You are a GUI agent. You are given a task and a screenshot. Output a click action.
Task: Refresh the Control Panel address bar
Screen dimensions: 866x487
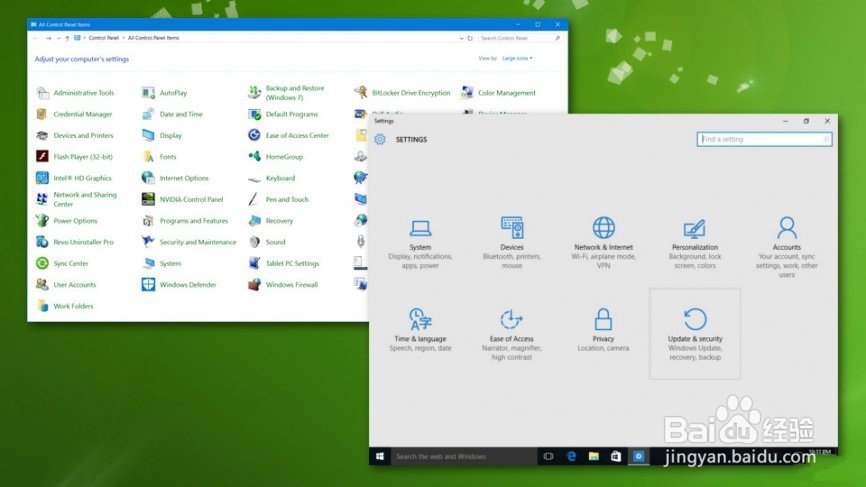coord(470,38)
